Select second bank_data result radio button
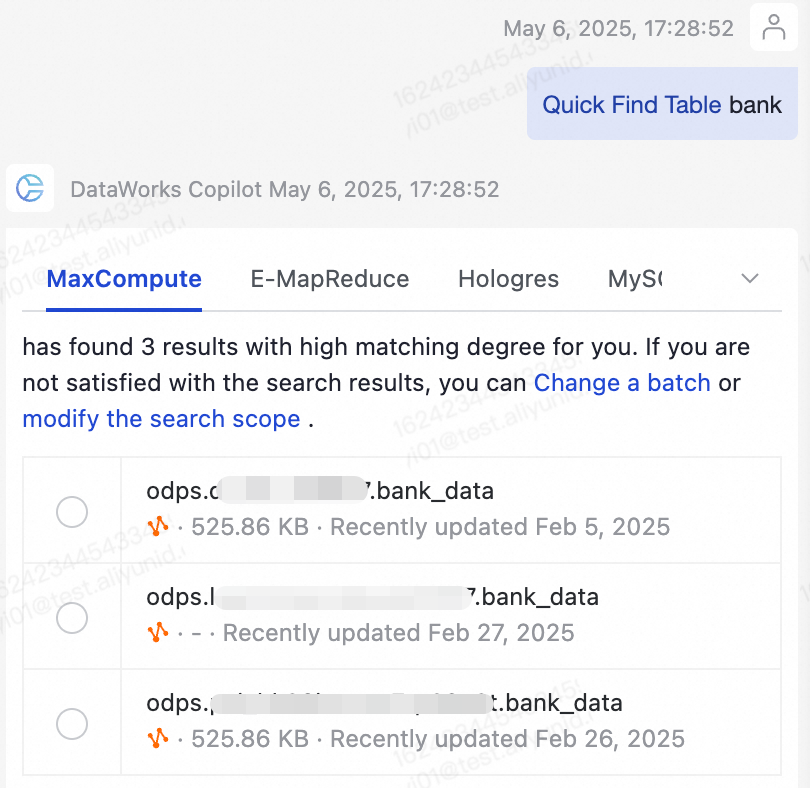This screenshot has width=810, height=788. point(72,618)
